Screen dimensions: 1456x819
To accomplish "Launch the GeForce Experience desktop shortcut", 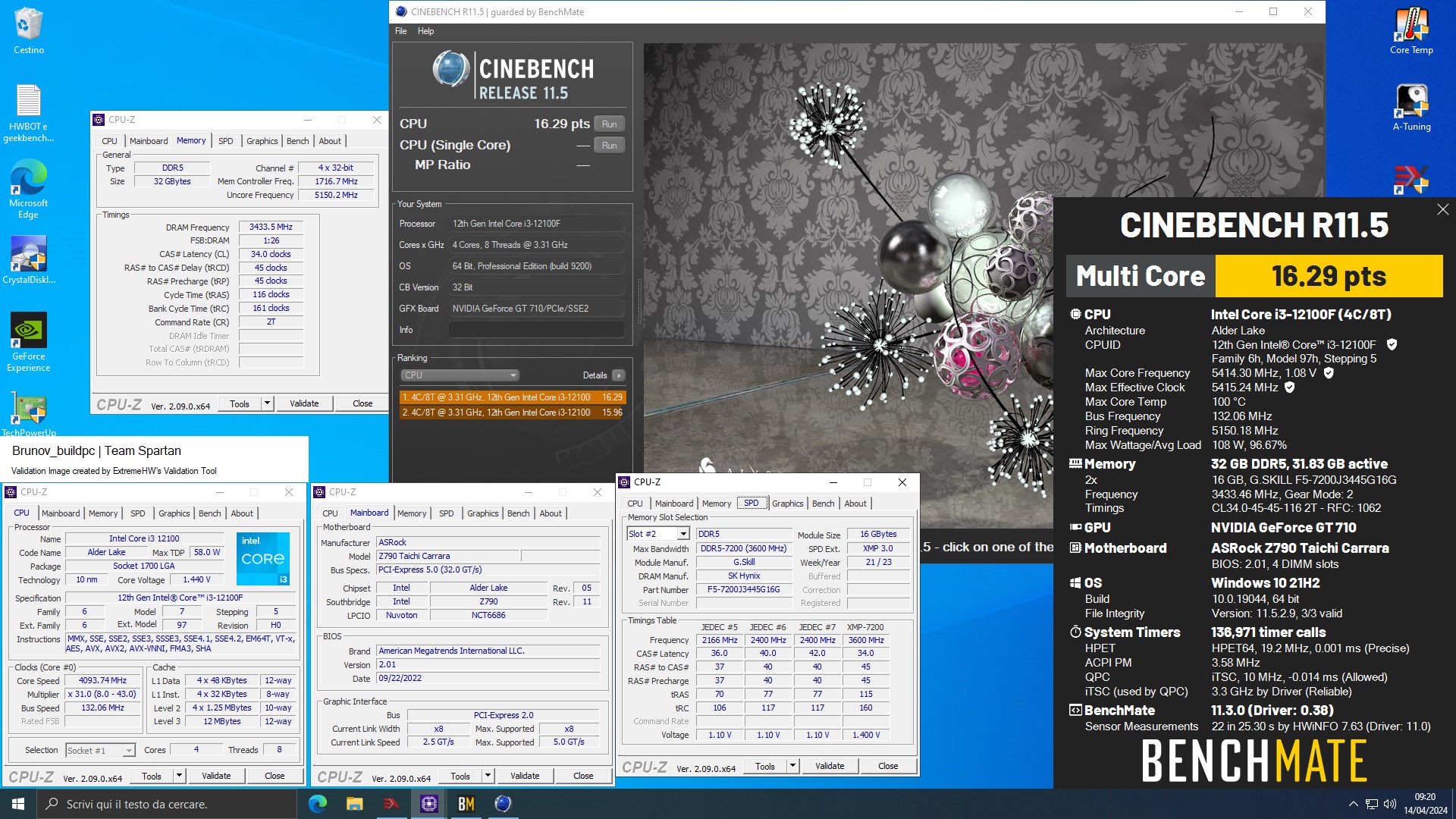I will 28,342.
